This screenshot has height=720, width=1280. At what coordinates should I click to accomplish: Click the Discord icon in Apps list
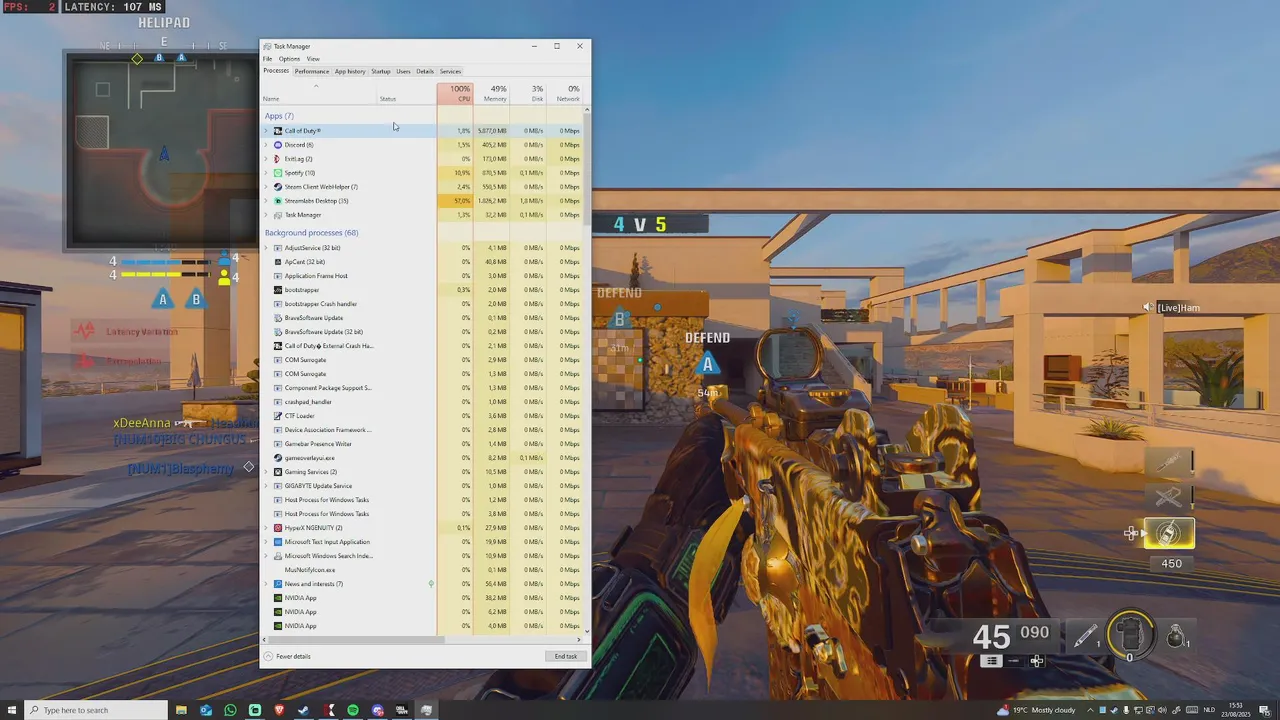coord(278,145)
